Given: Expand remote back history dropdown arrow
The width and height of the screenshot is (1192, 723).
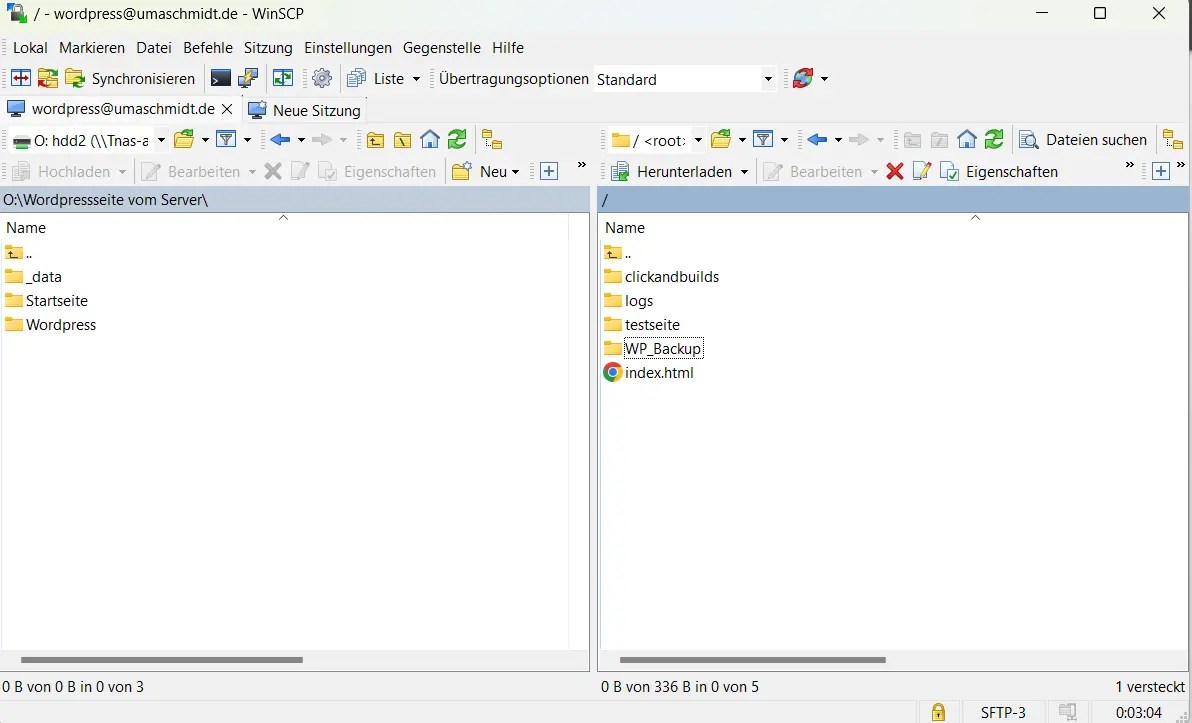Looking at the screenshot, I should (838, 140).
